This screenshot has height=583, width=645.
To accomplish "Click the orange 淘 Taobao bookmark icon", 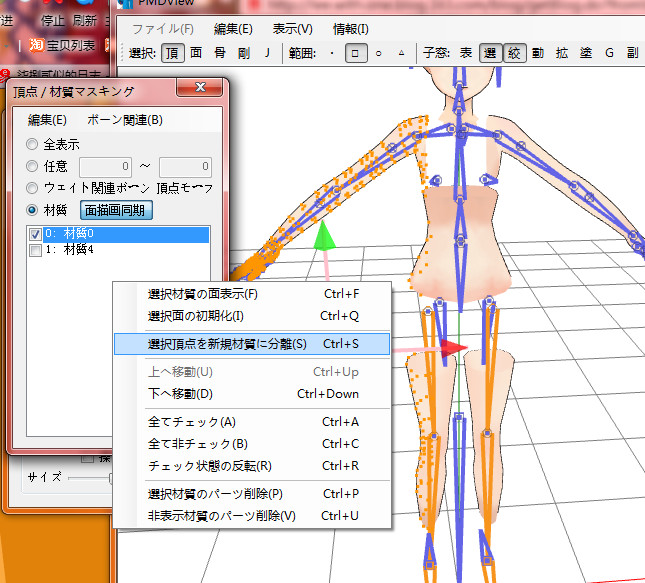I will (x=36, y=45).
